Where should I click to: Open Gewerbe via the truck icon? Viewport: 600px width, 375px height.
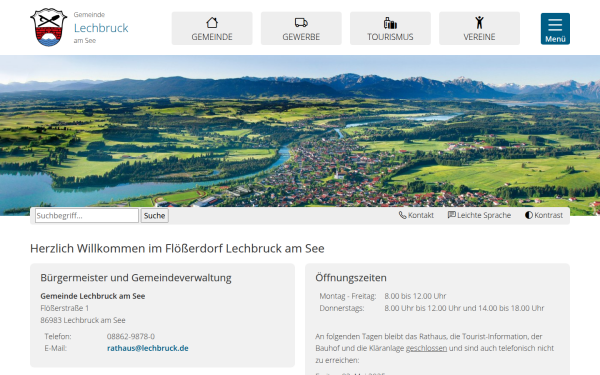tap(301, 23)
